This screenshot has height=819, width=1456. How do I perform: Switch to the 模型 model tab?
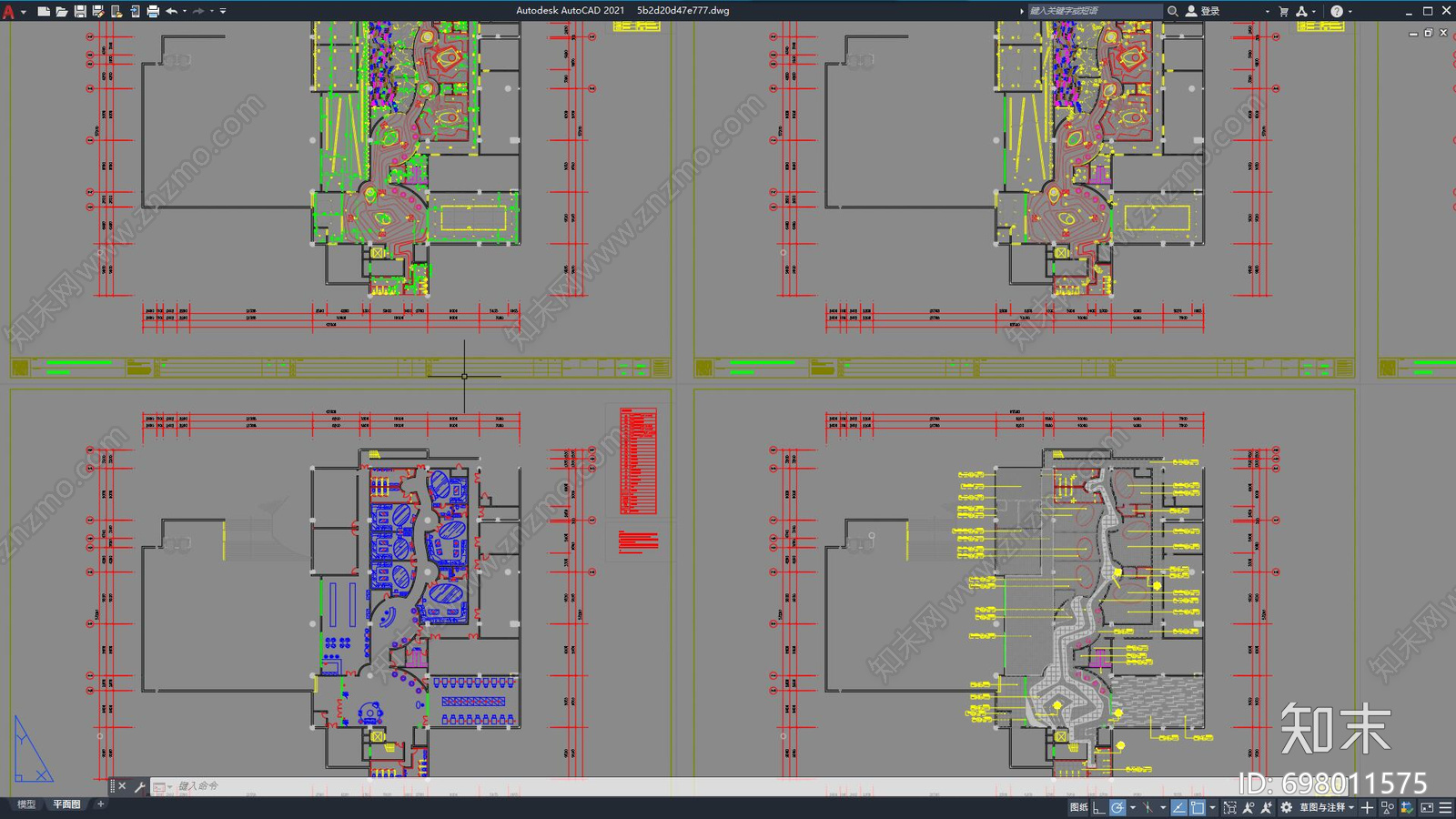point(25,804)
